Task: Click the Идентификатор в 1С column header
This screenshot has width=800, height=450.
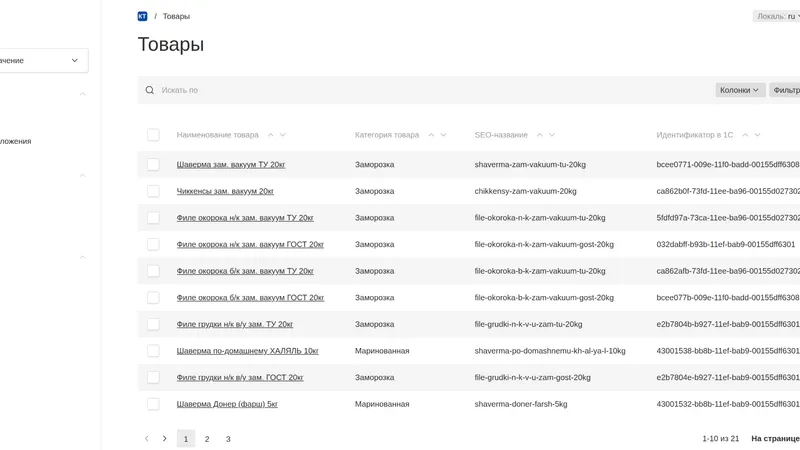Action: click(694, 135)
